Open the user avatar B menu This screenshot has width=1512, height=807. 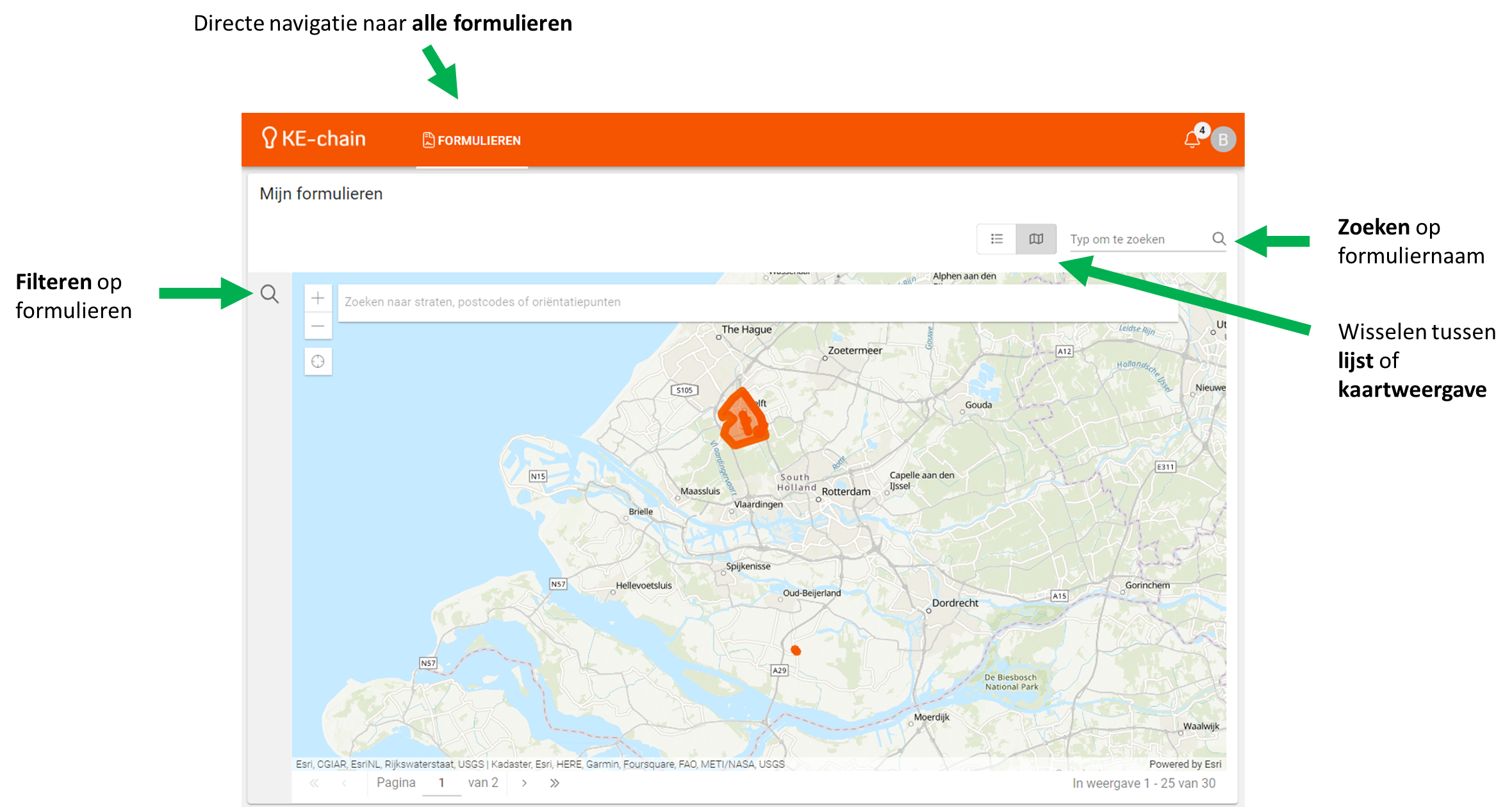tap(1222, 140)
